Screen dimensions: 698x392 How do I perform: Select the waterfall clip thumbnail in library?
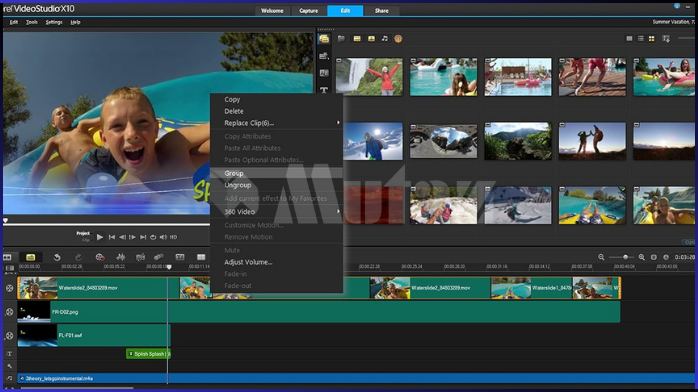(369, 77)
